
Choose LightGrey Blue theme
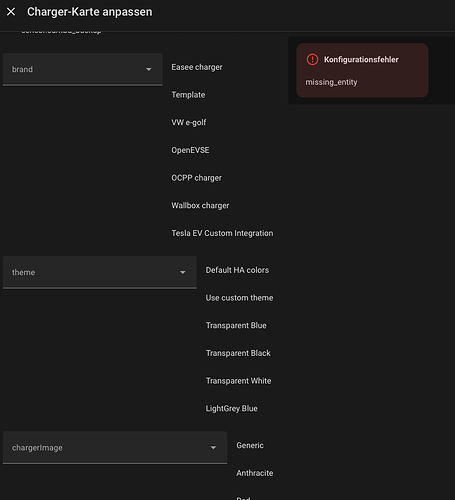(231, 409)
